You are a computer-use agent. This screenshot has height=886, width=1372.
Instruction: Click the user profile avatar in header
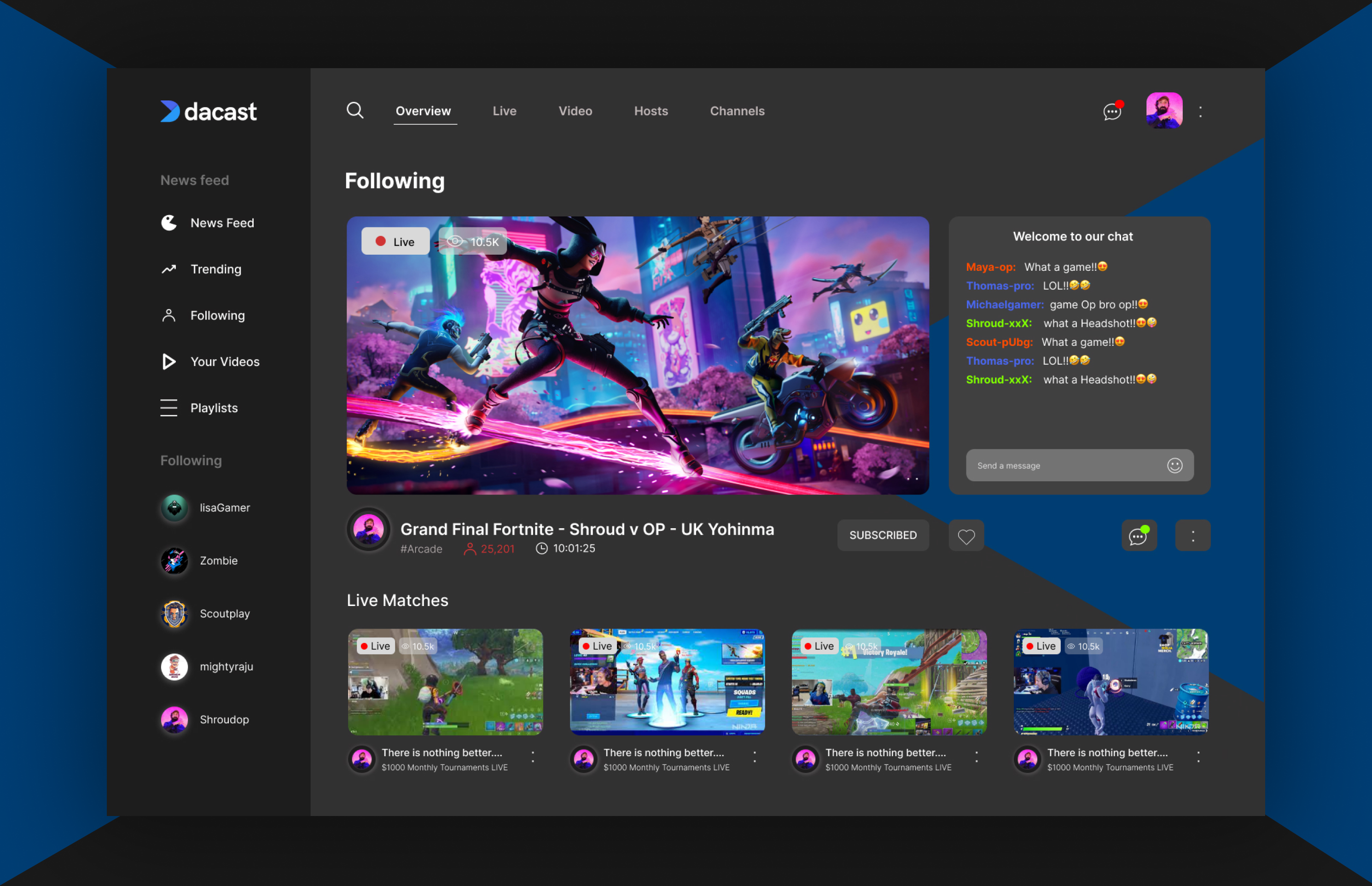click(x=1164, y=111)
